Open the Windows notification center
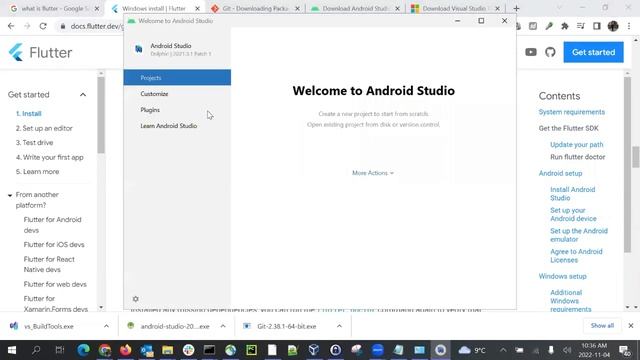Viewport: 640px width, 360px height. 624,350
